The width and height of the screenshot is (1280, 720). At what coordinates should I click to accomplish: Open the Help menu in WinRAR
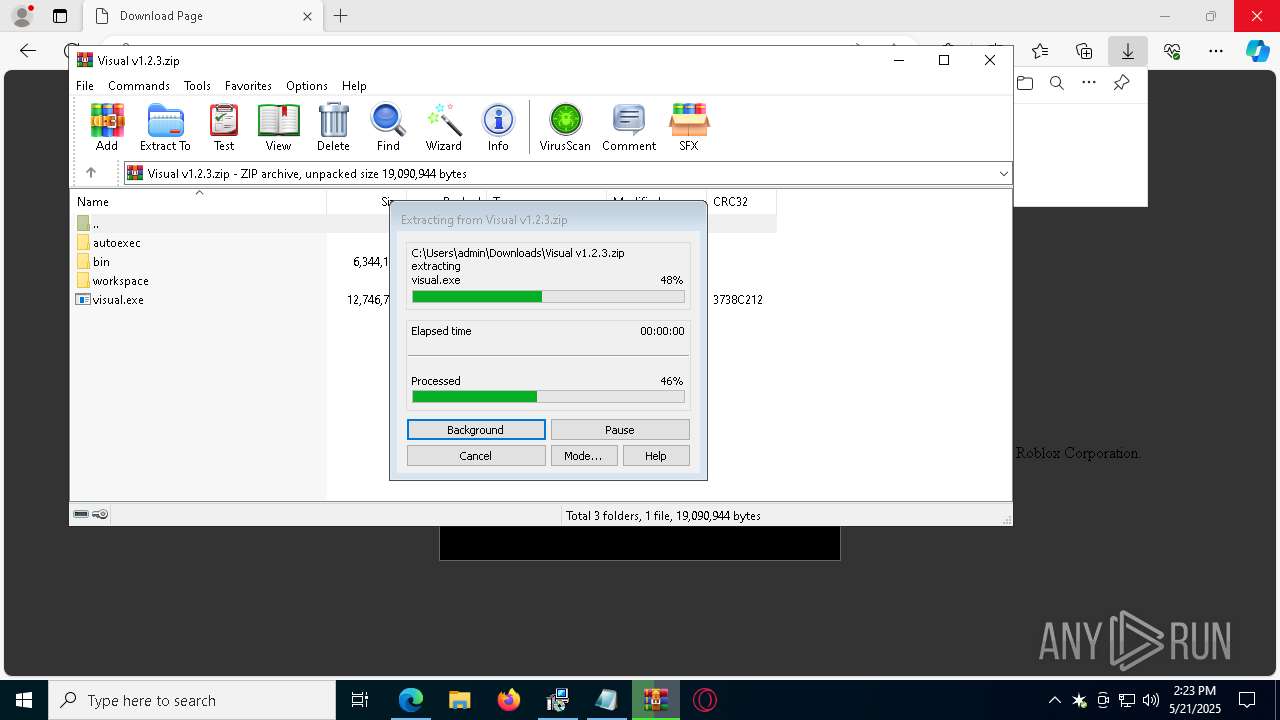click(x=354, y=86)
